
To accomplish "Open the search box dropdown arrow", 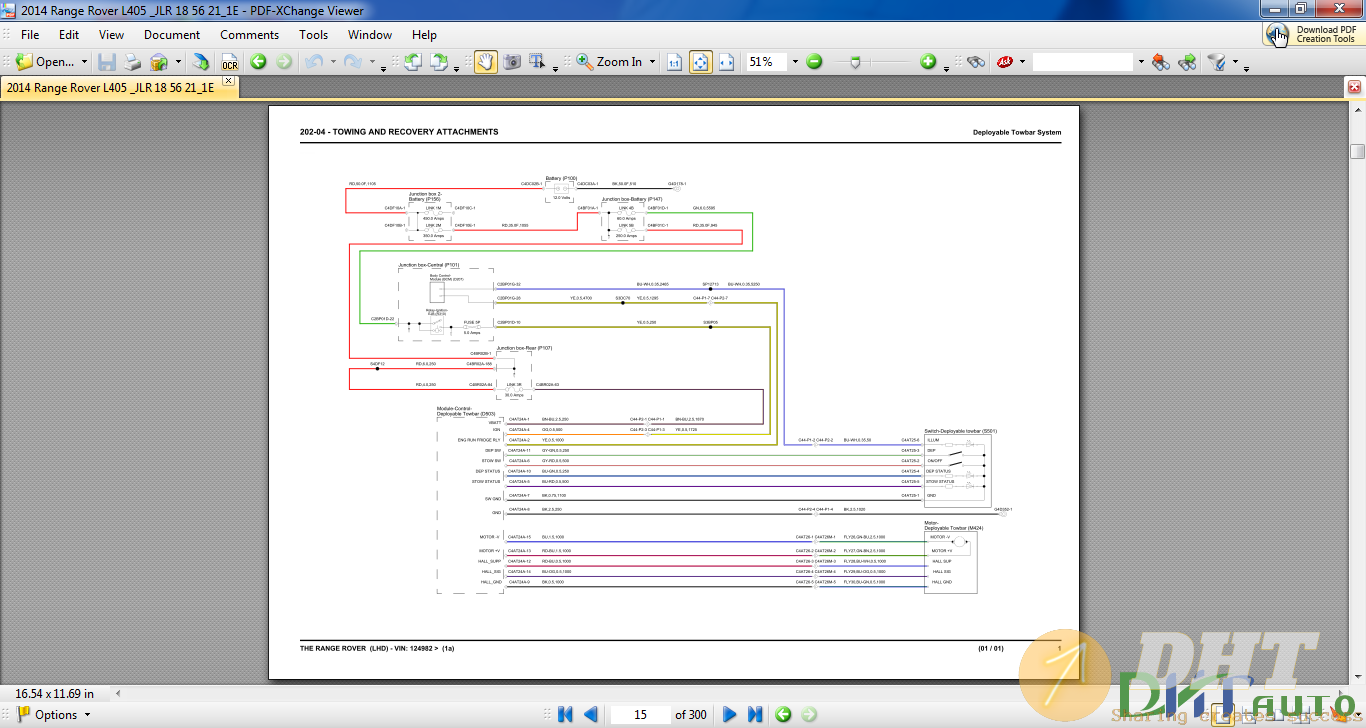I will click(1140, 62).
